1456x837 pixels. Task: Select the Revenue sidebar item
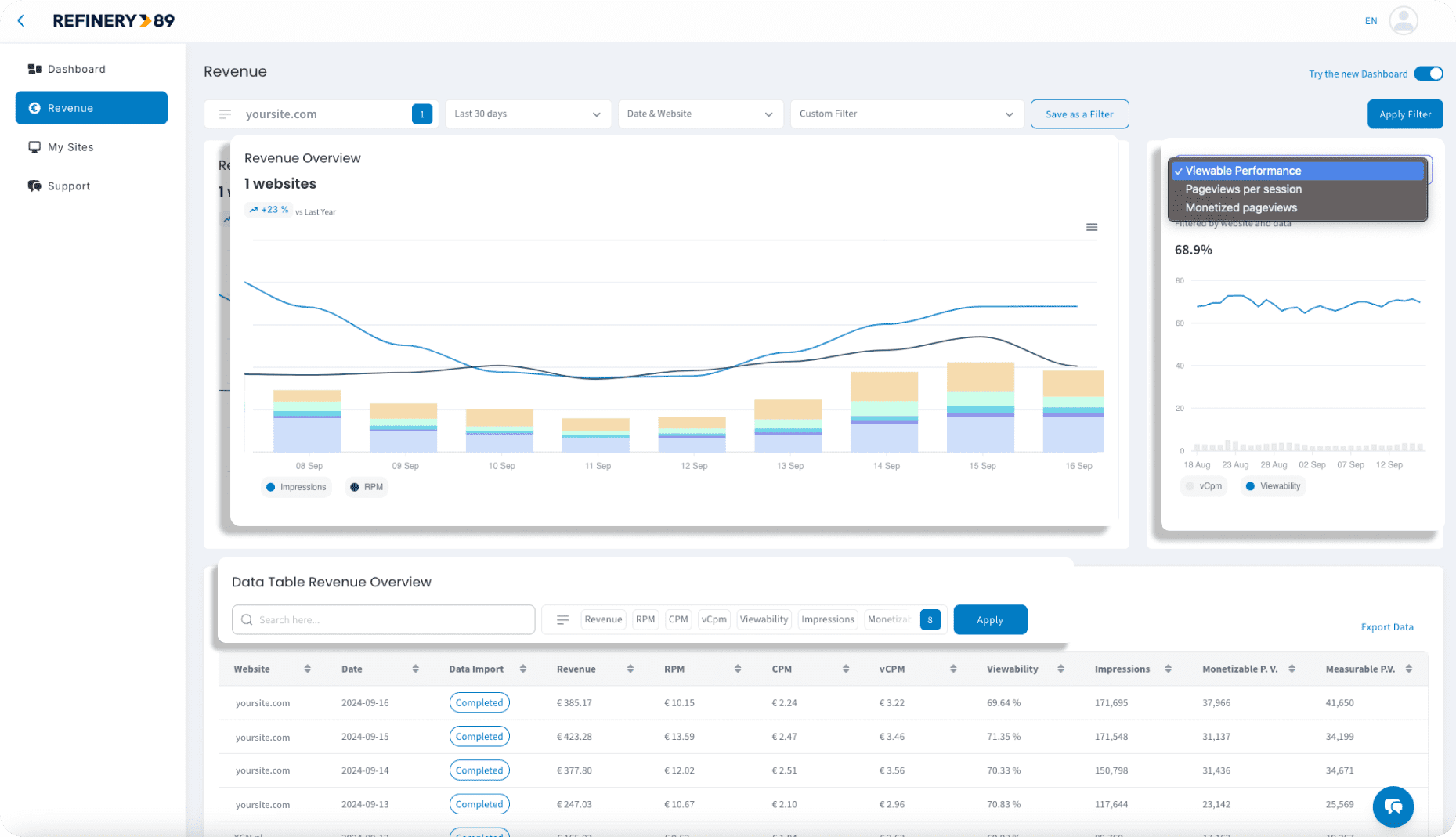click(92, 108)
